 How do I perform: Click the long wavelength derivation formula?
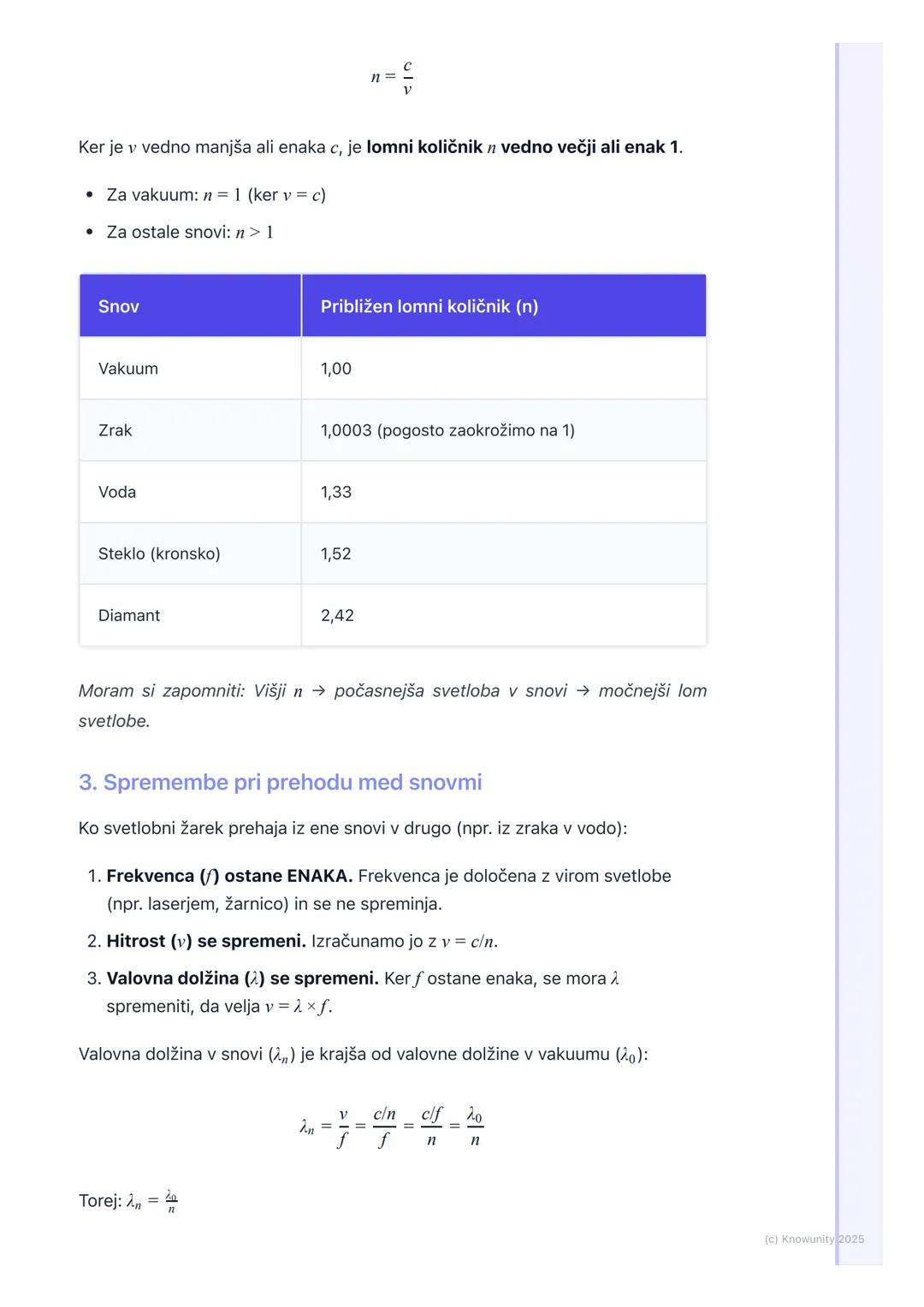pos(393,1127)
